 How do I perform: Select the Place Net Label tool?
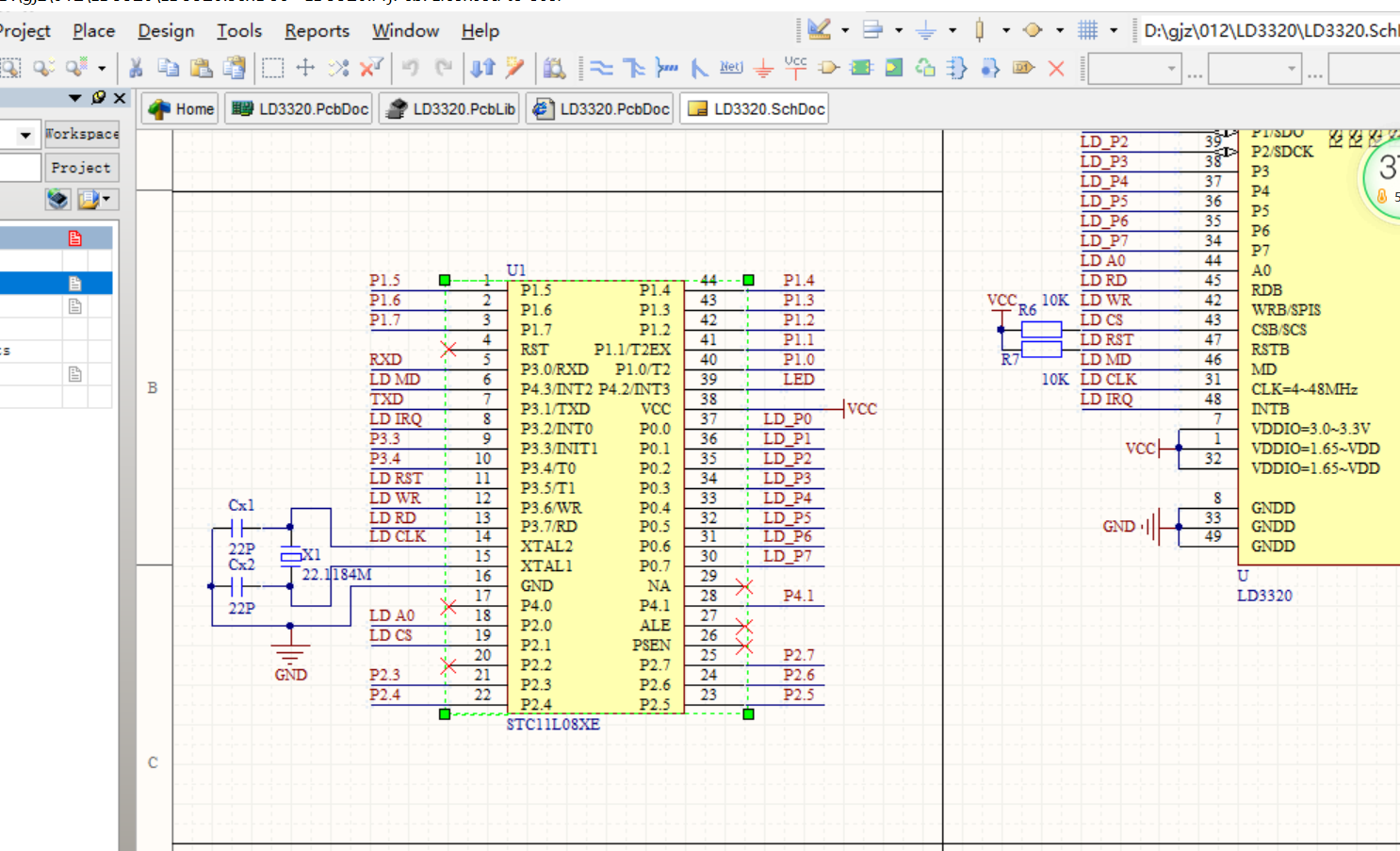pos(731,68)
